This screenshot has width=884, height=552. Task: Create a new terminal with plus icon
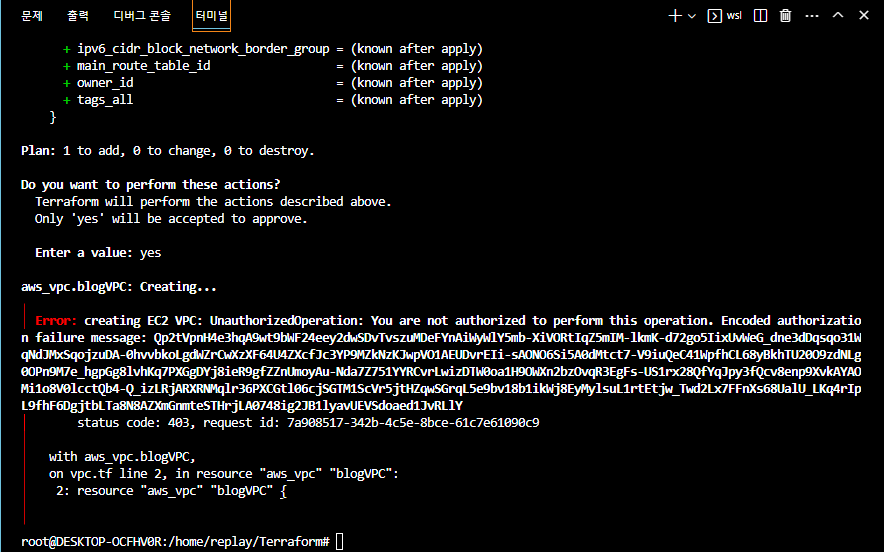point(675,15)
